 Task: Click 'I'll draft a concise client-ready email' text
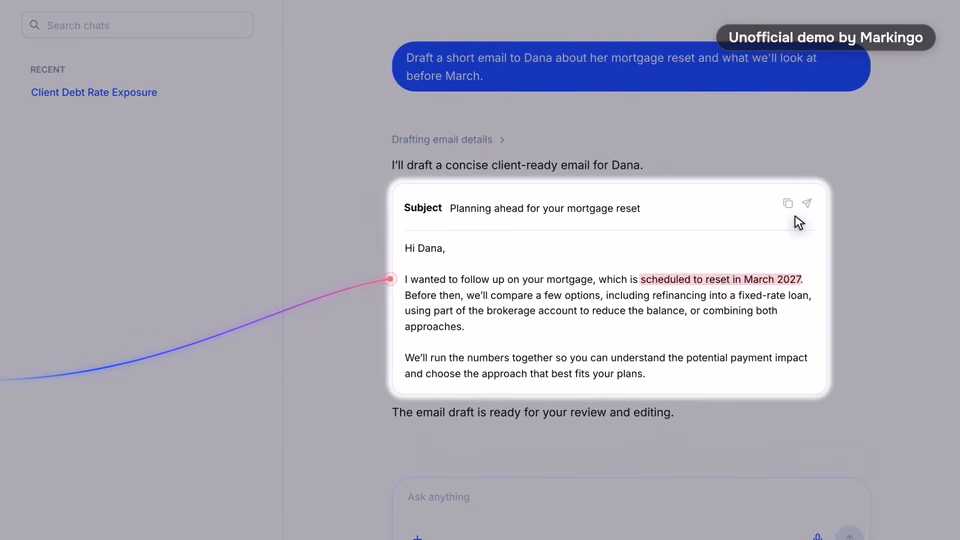(517, 165)
